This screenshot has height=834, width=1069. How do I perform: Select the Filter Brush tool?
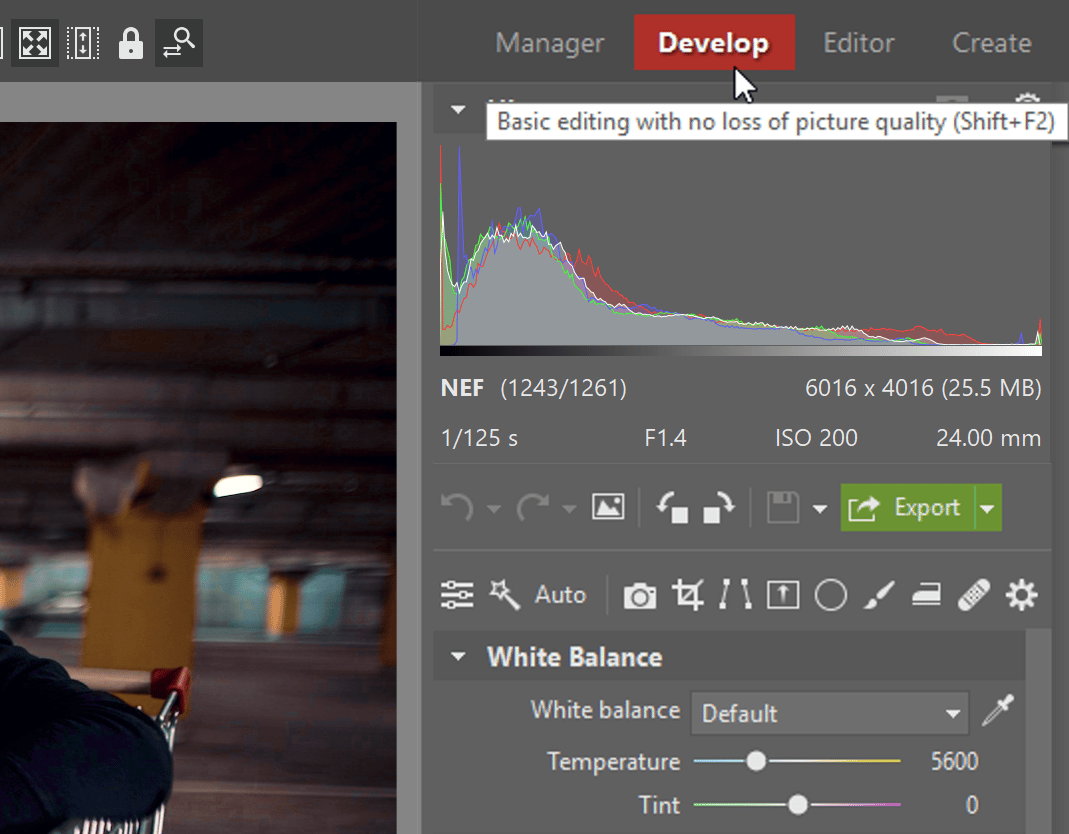click(879, 595)
